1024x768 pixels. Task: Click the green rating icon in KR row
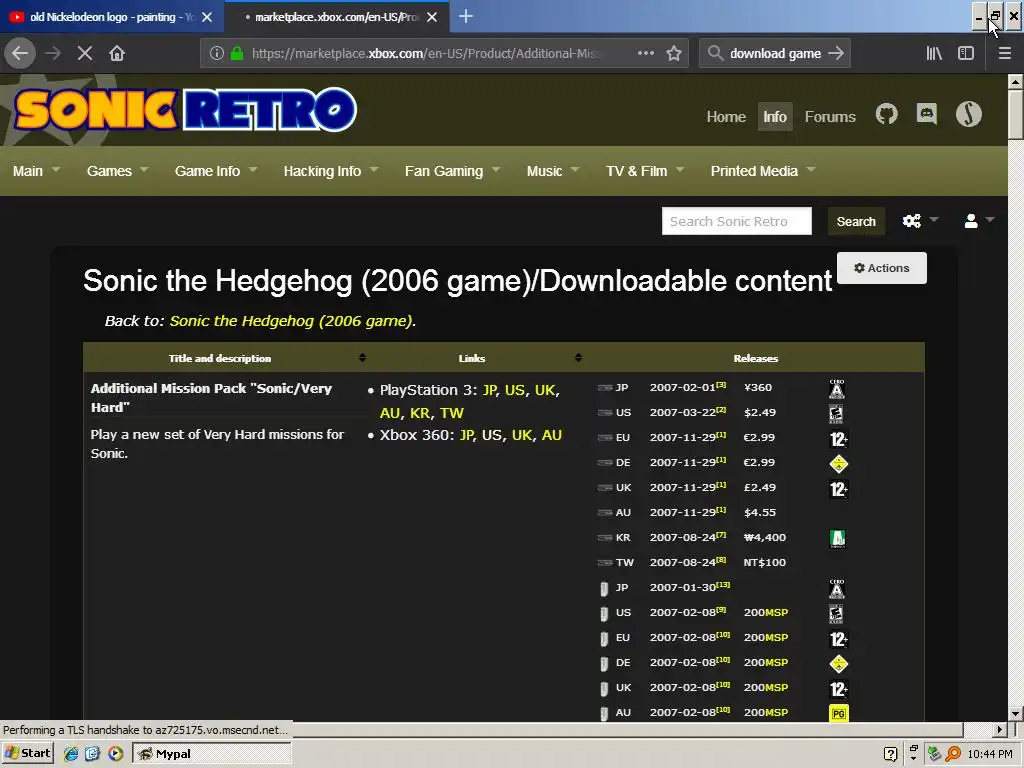point(837,539)
